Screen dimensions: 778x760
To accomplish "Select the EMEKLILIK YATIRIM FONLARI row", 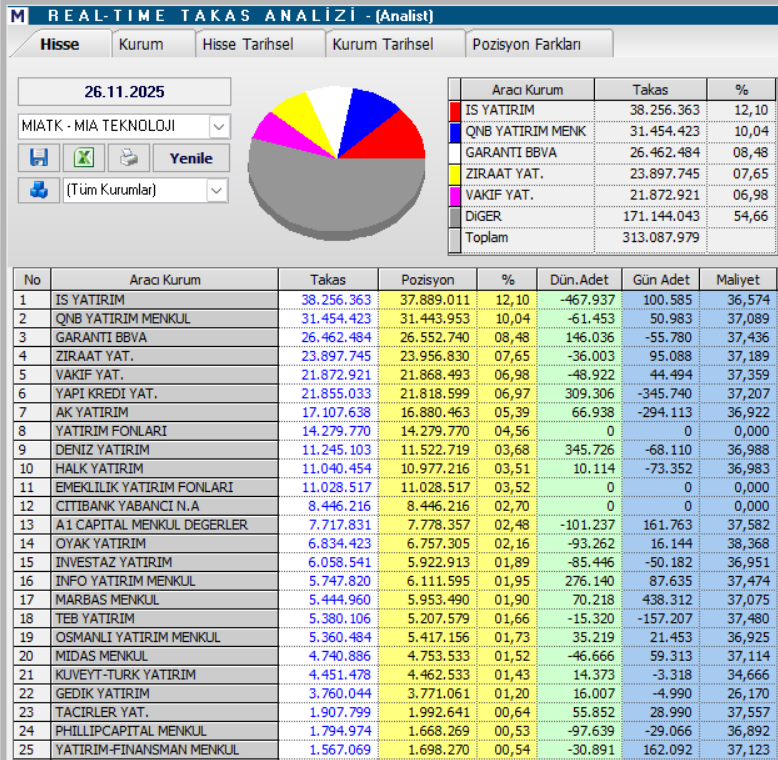I will (395, 488).
